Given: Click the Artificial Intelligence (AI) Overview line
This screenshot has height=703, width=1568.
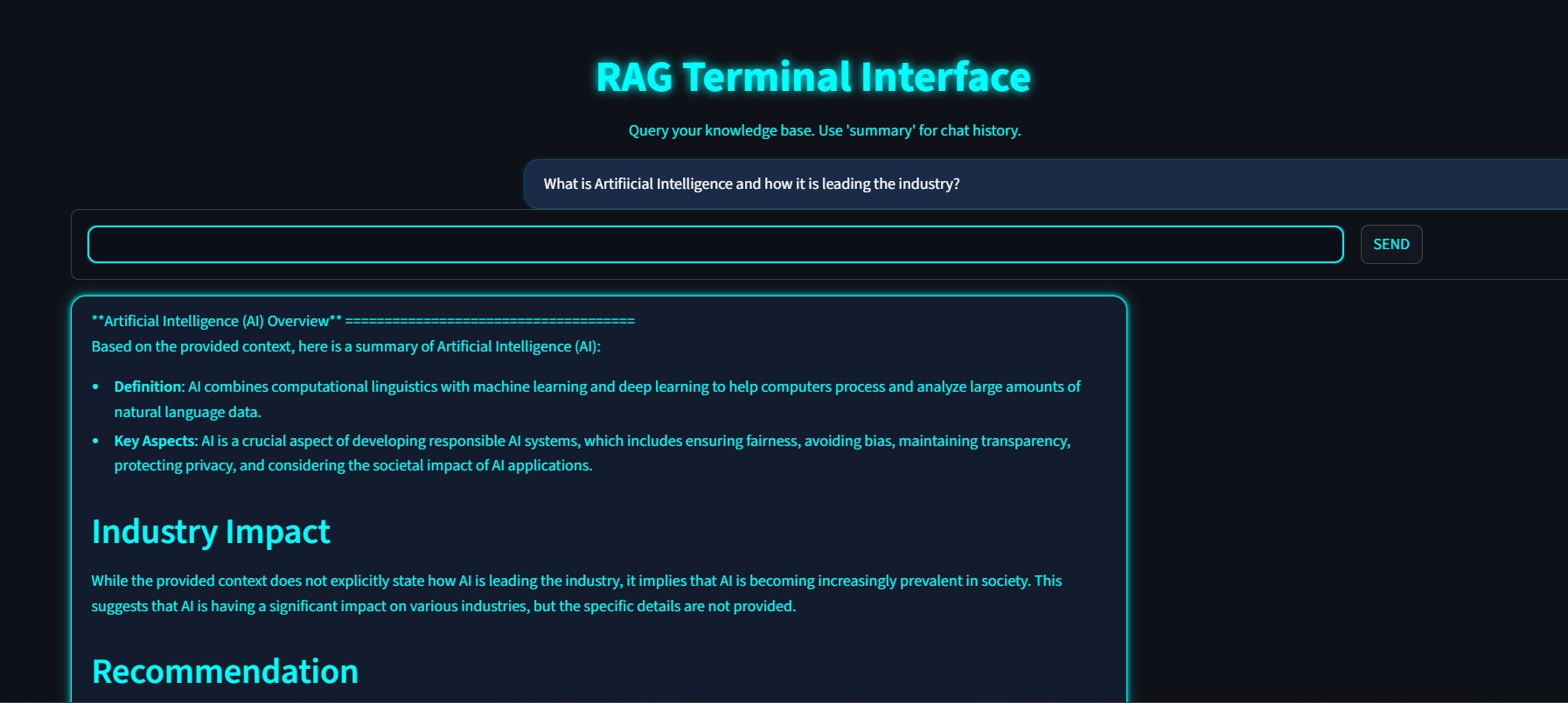Looking at the screenshot, I should click(x=216, y=321).
